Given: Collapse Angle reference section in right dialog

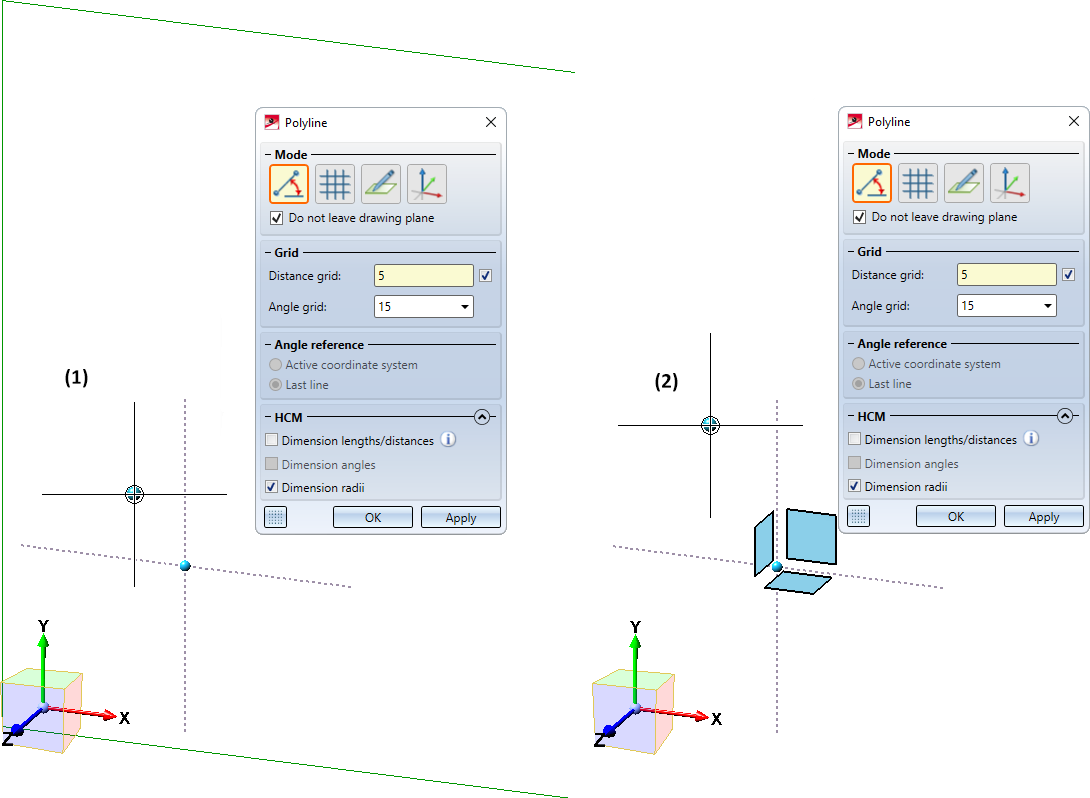Looking at the screenshot, I should (852, 344).
